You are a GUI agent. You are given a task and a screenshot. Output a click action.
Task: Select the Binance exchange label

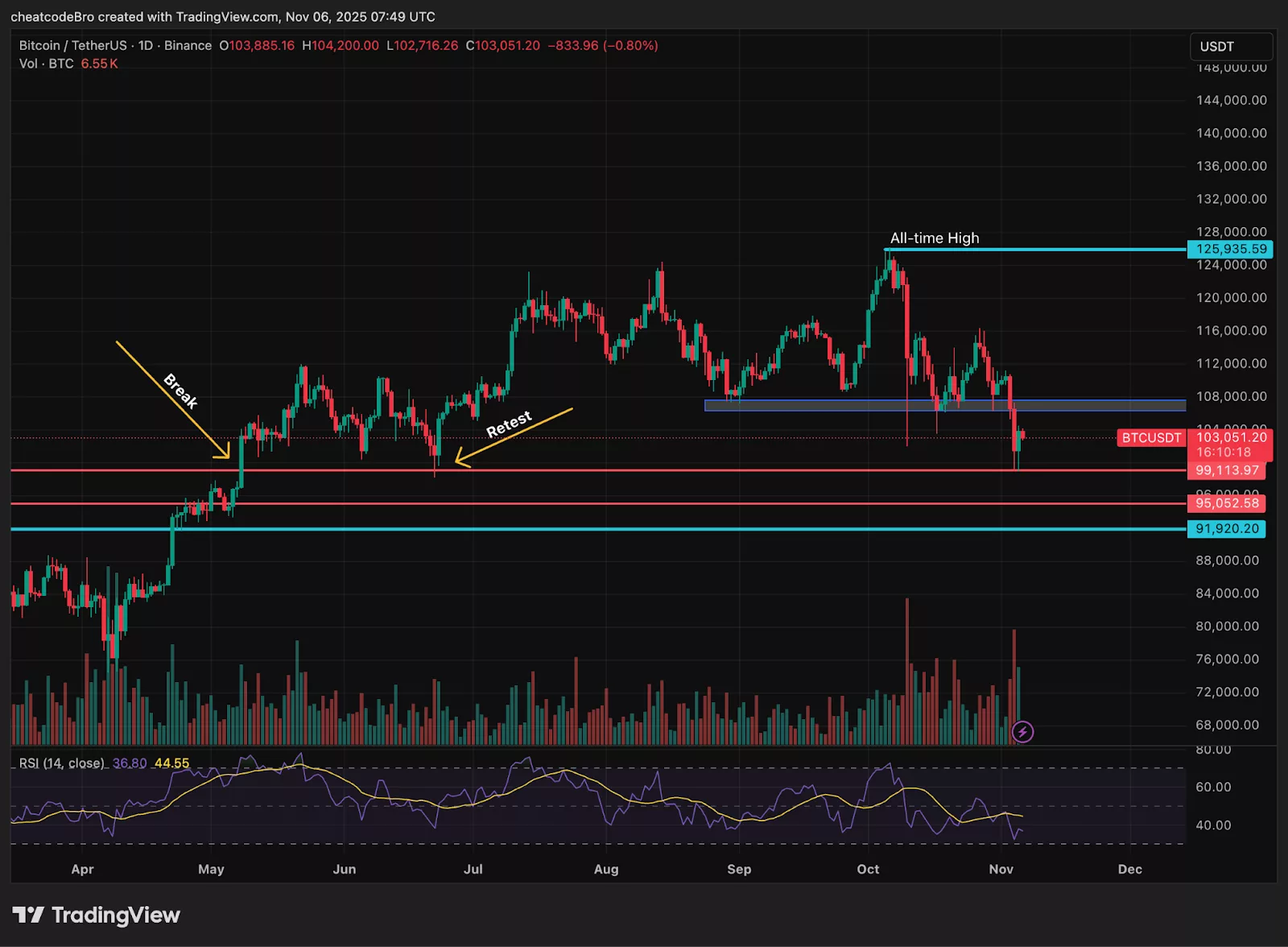187,46
